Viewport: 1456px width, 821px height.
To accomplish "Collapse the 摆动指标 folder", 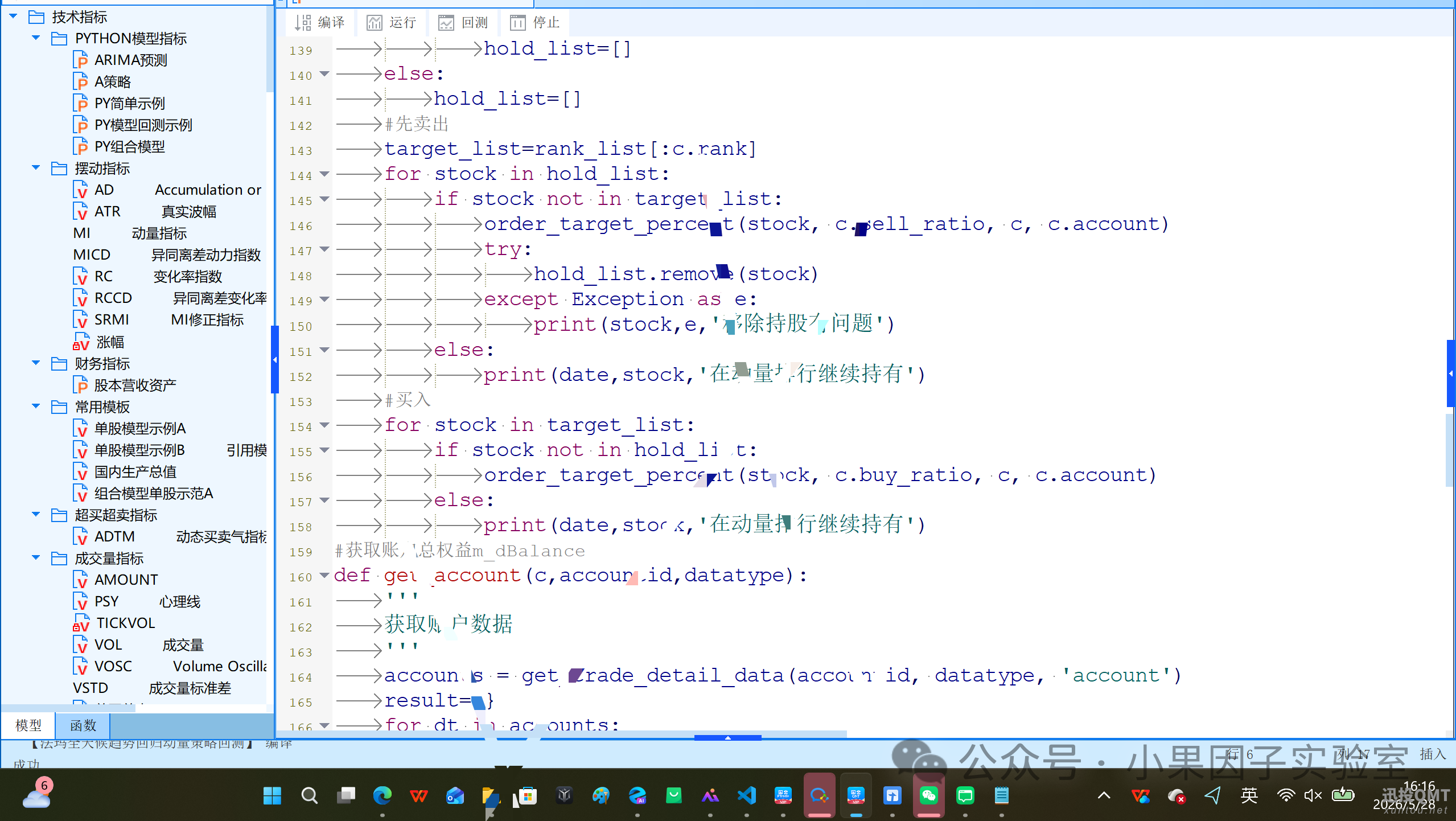I will pyautogui.click(x=36, y=168).
